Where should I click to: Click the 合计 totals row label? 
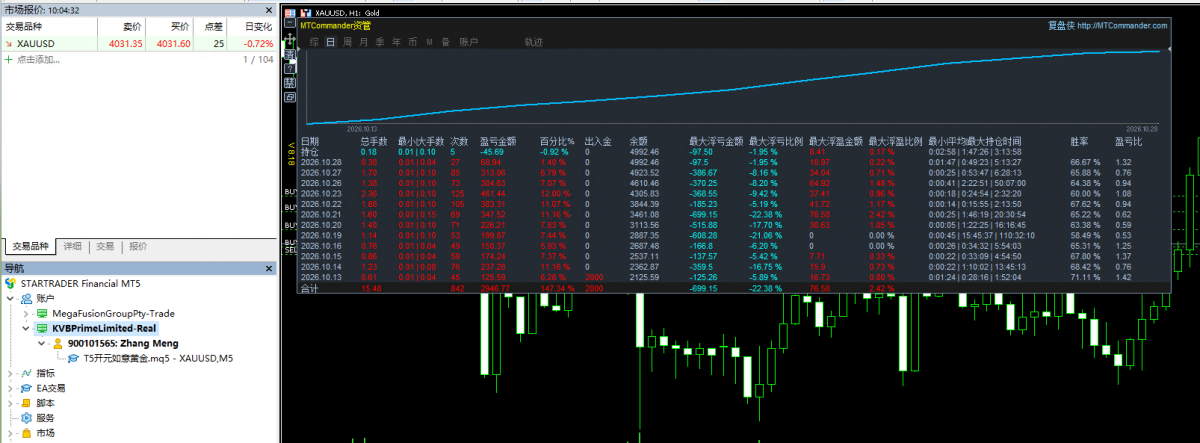click(x=310, y=288)
